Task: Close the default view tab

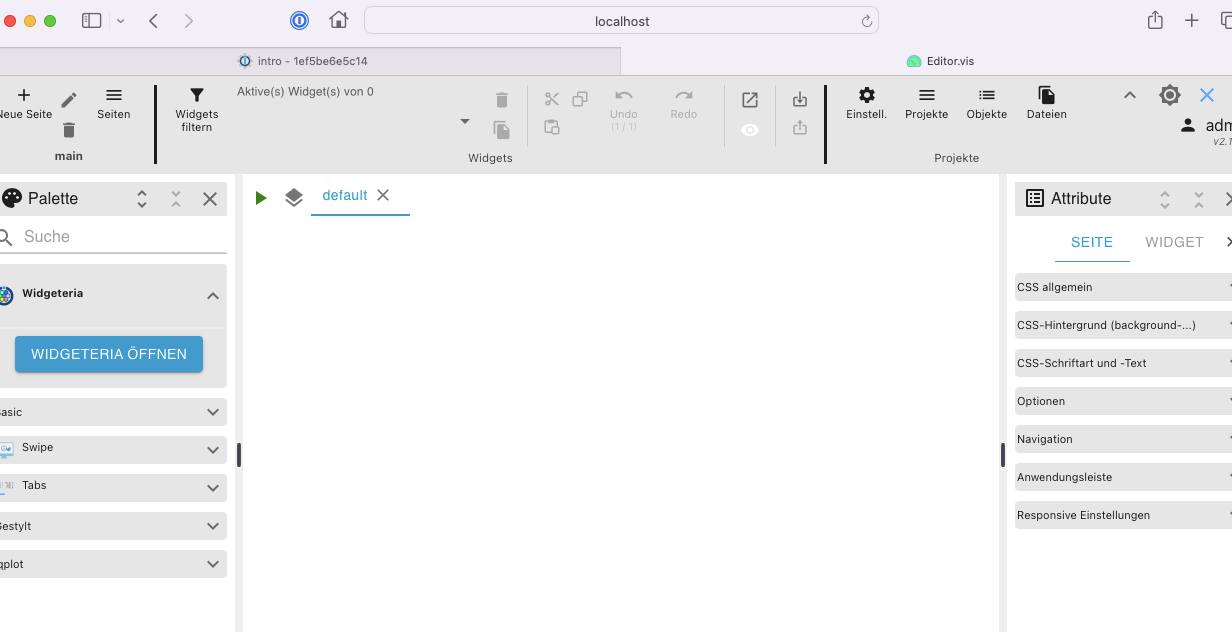Action: pyautogui.click(x=383, y=195)
